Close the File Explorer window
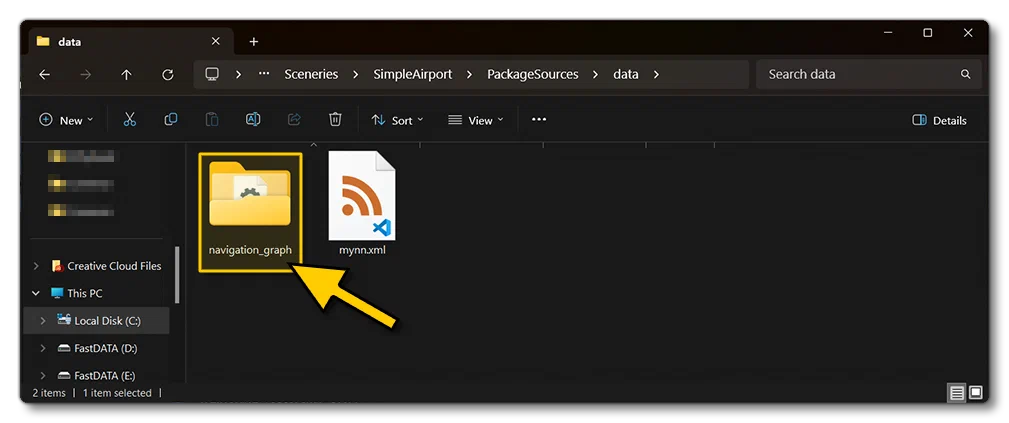The height and width of the screenshot is (423, 1009). [x=968, y=33]
